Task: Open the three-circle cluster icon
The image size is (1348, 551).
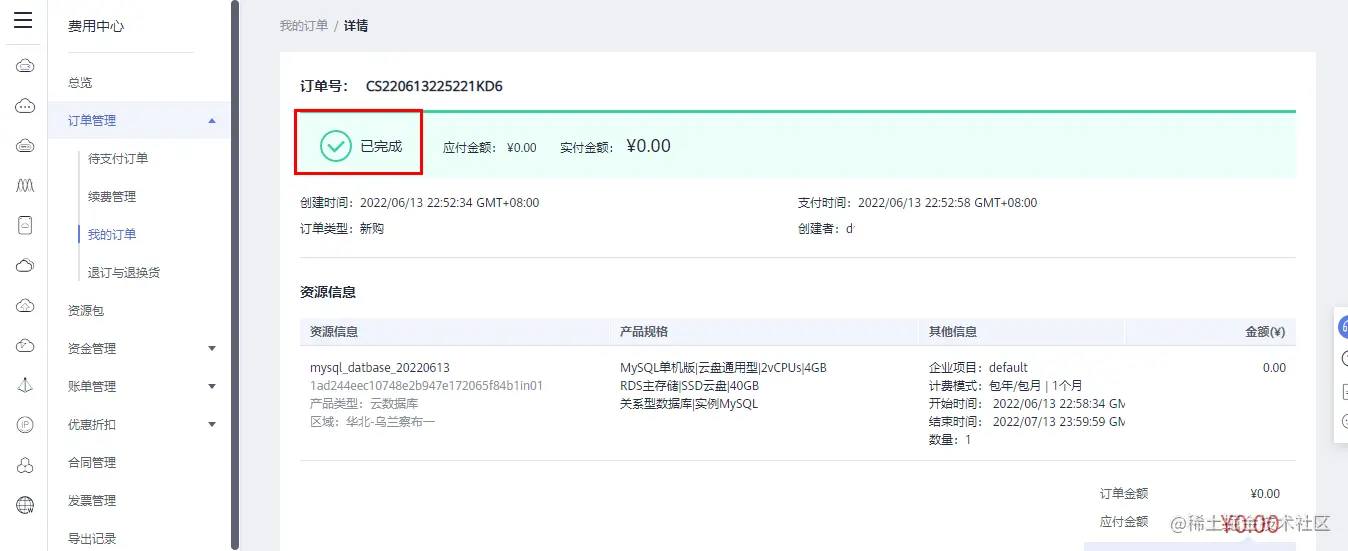Action: (25, 466)
